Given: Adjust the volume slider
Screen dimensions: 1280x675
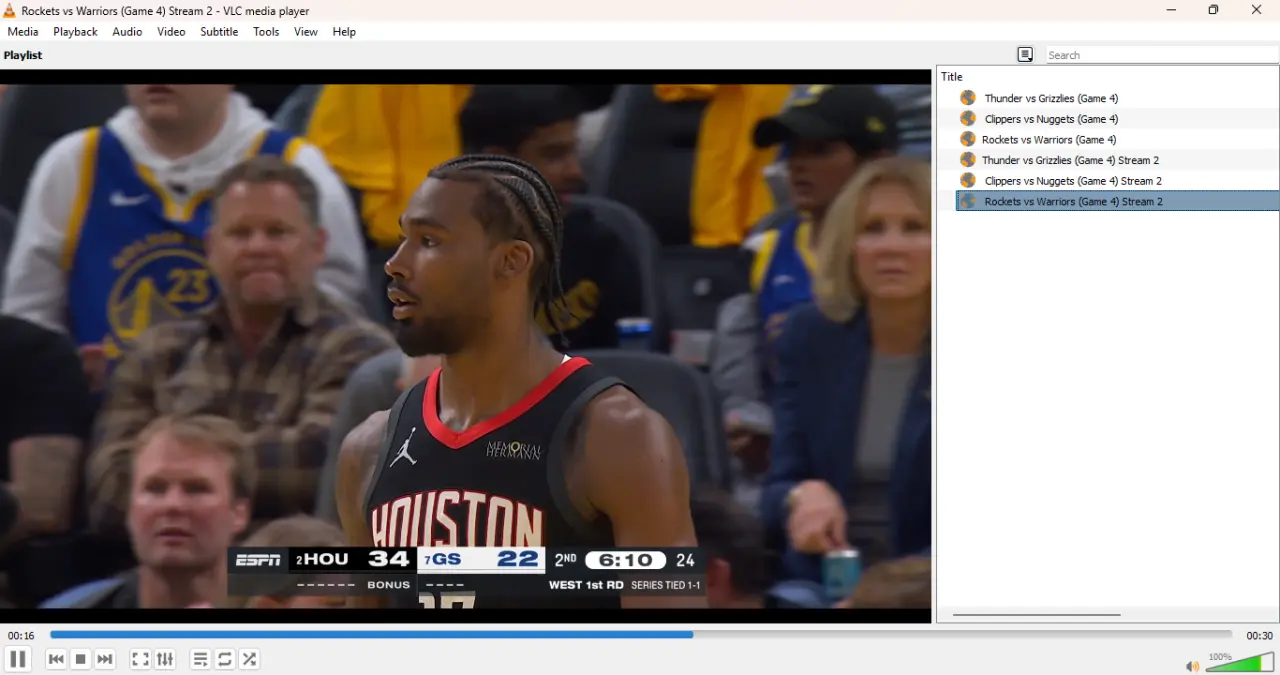Looking at the screenshot, I should [1240, 662].
